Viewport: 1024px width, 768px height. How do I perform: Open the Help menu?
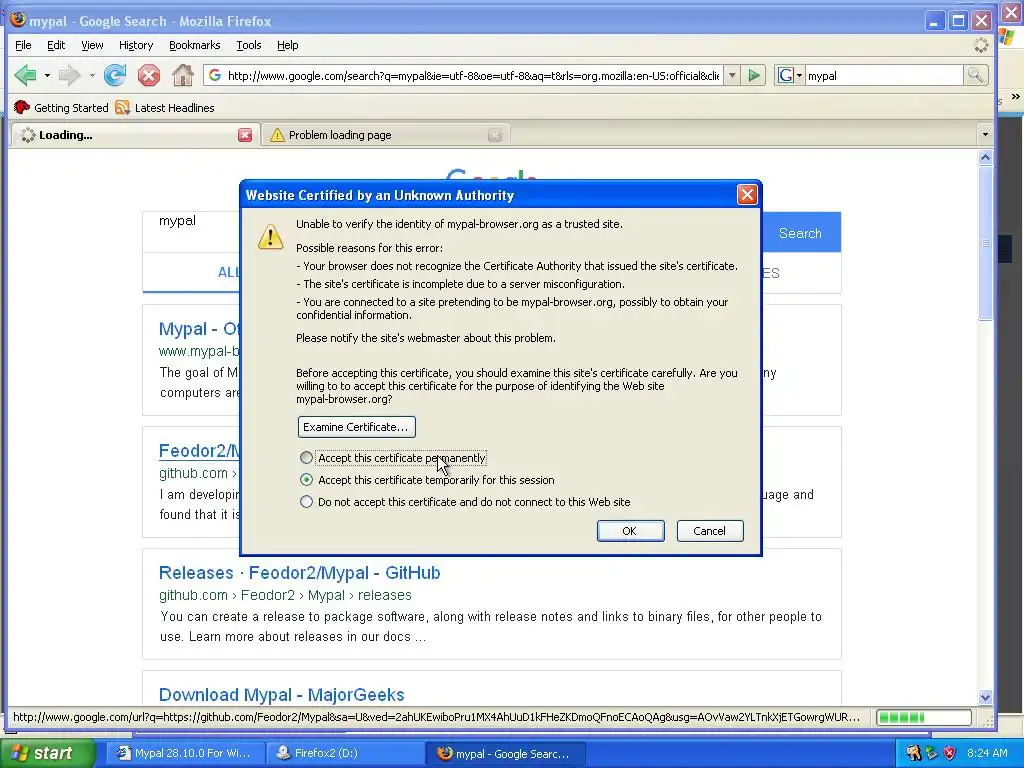(287, 45)
